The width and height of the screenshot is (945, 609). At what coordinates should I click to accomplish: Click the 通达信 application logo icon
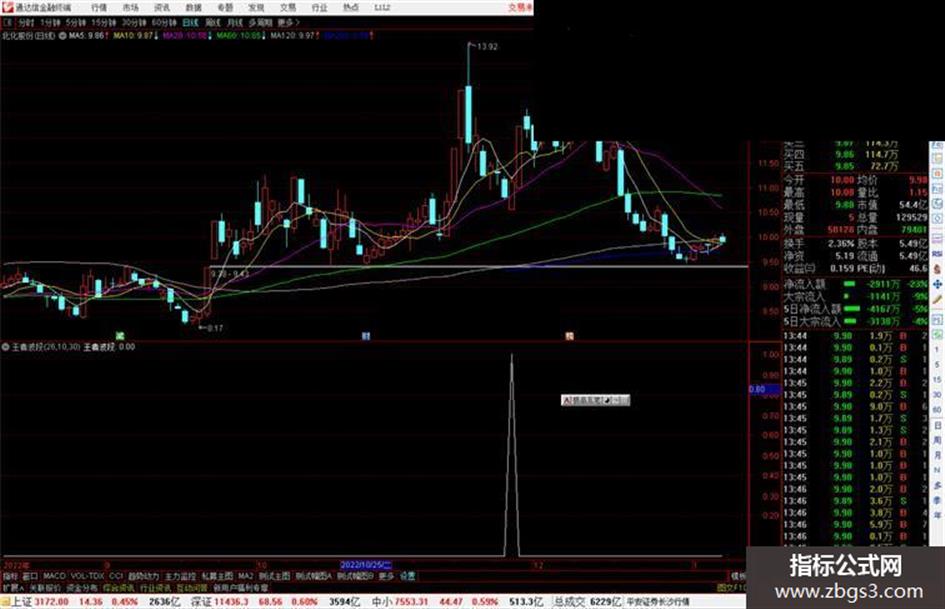tap(7, 7)
